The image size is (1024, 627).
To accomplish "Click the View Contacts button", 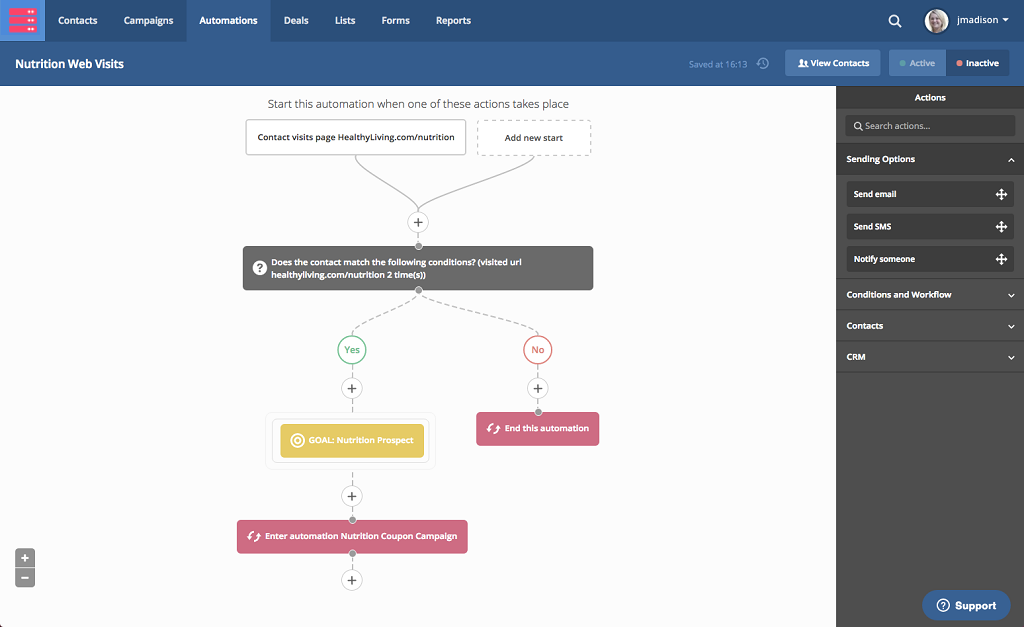I will pos(833,63).
